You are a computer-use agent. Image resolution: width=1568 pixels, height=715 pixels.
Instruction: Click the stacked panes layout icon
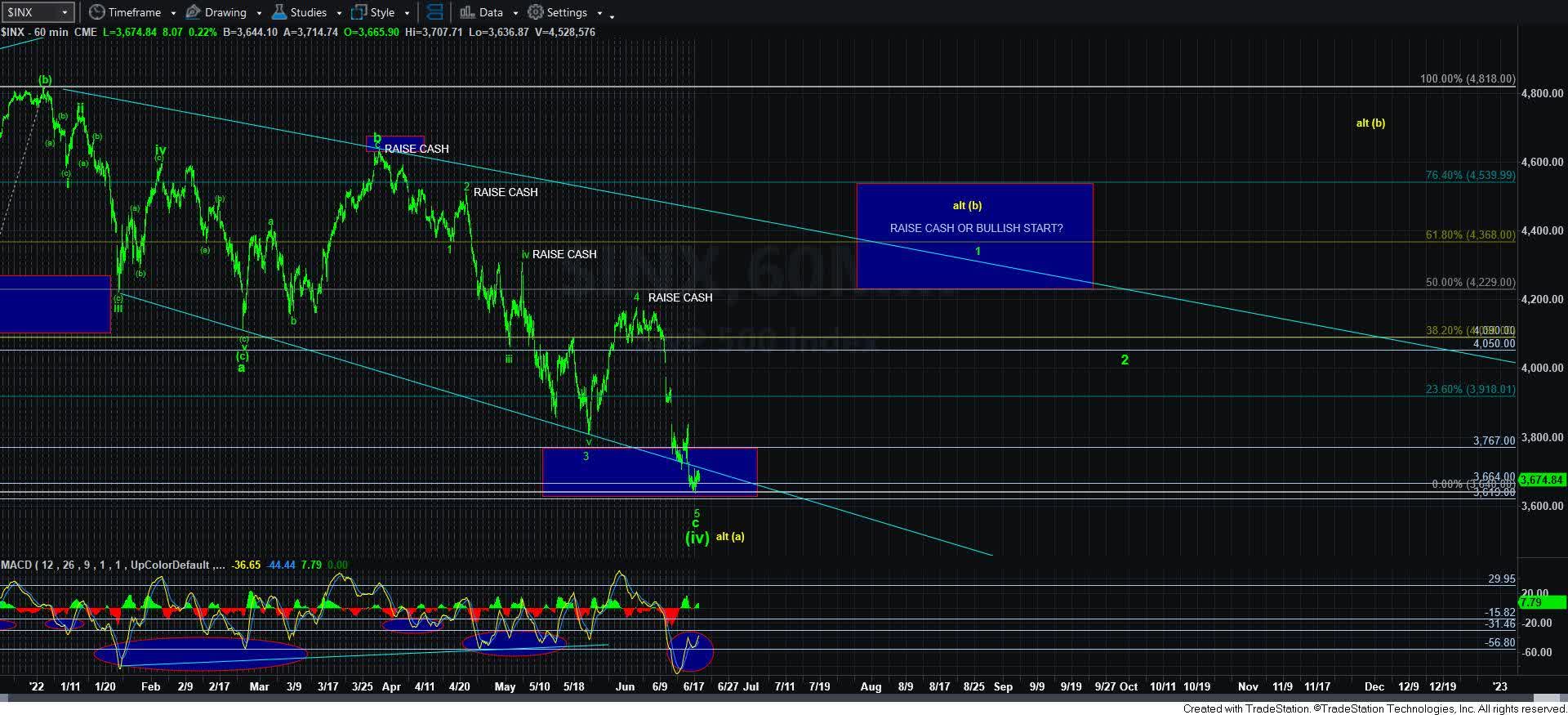[x=435, y=12]
